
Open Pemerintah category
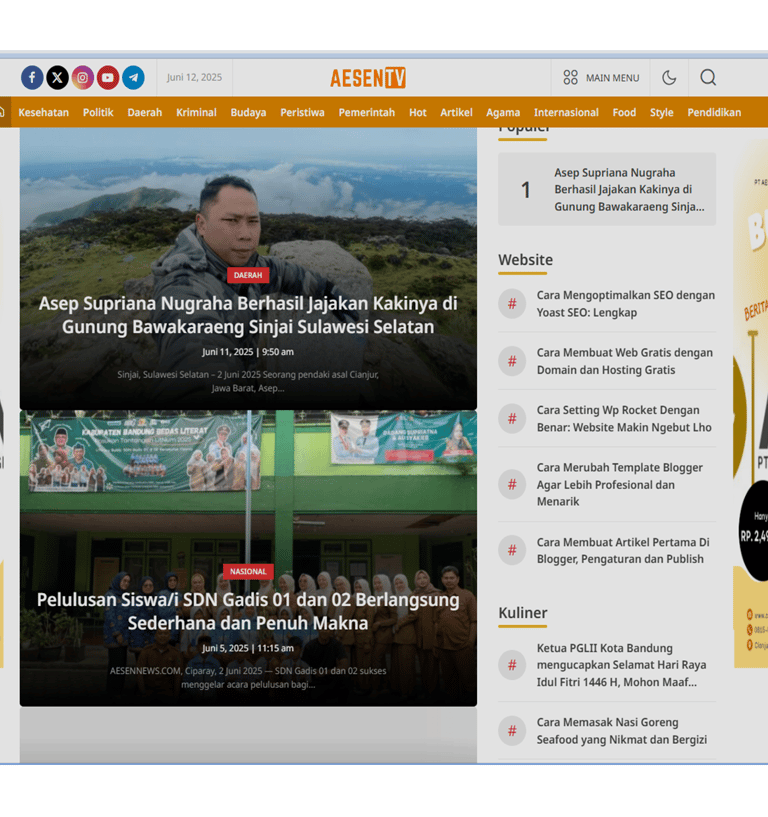[367, 113]
